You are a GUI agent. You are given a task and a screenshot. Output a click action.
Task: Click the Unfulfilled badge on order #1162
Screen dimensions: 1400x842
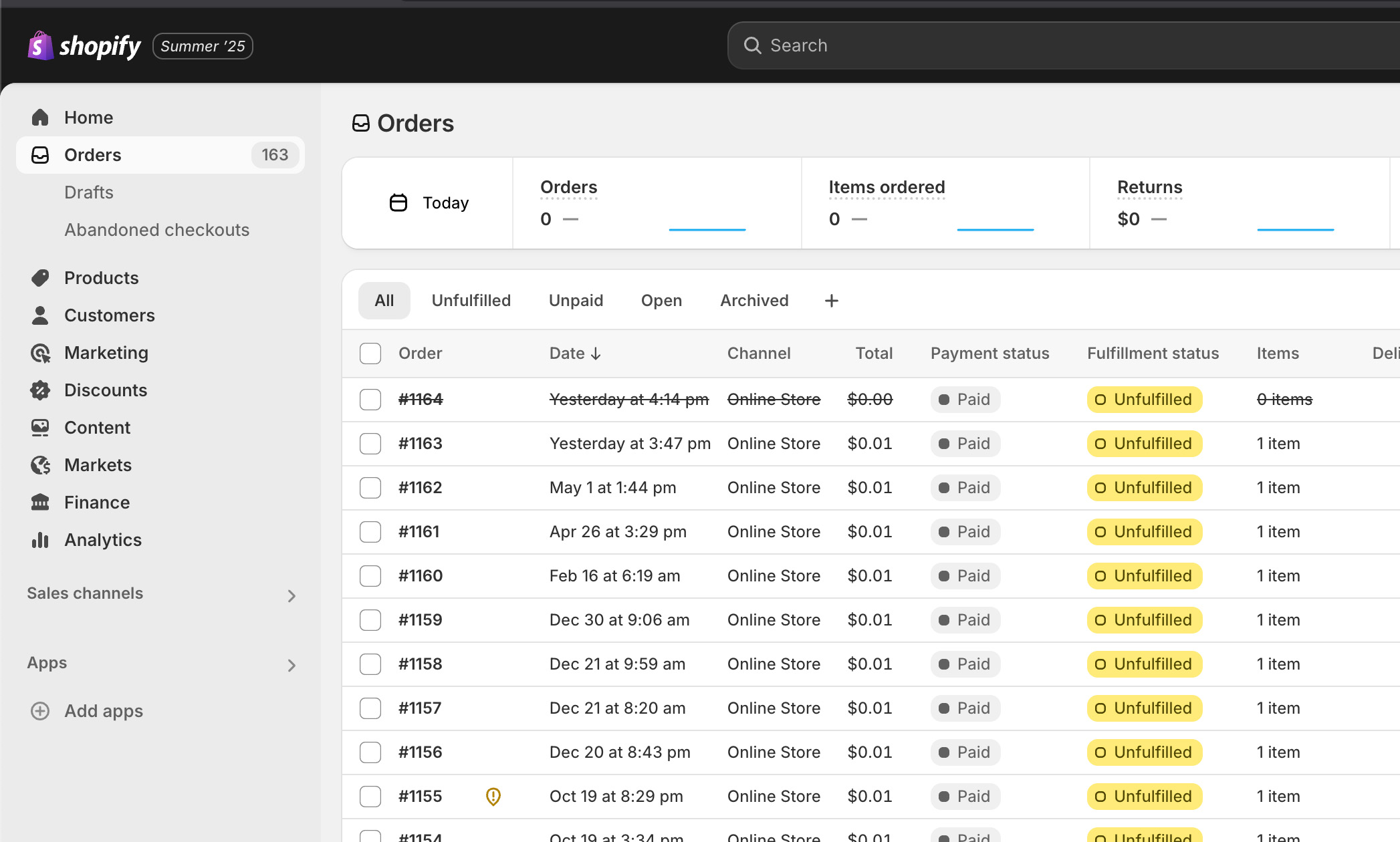[1145, 488]
